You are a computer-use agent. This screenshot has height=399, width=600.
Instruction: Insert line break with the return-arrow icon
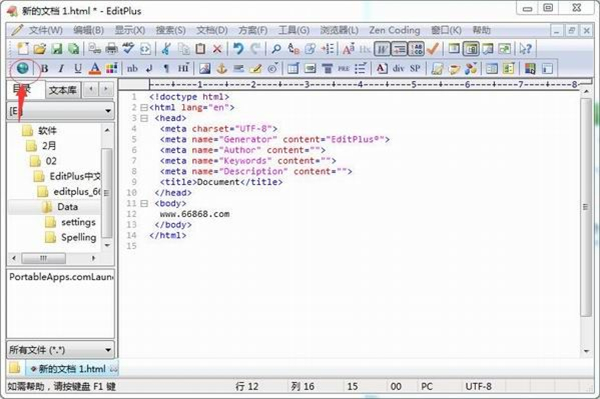click(x=149, y=68)
